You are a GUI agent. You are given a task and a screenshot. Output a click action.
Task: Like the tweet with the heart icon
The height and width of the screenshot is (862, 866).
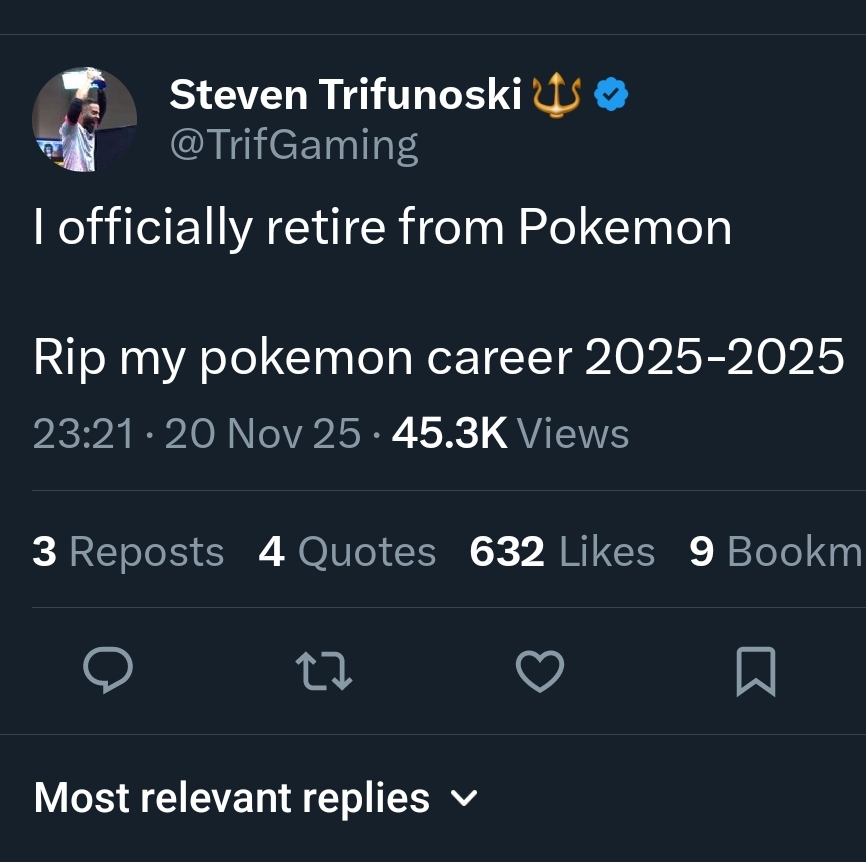[540, 670]
